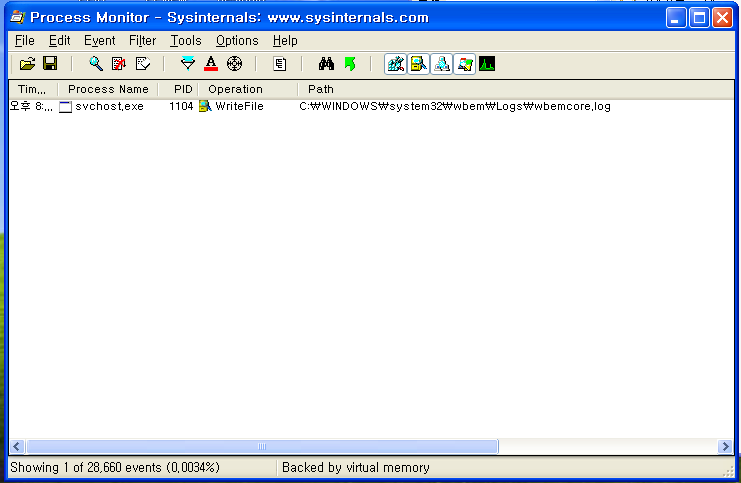Viewport: 741px width, 483px height.
Task: Maximize the Process Monitor window
Action: coord(699,18)
